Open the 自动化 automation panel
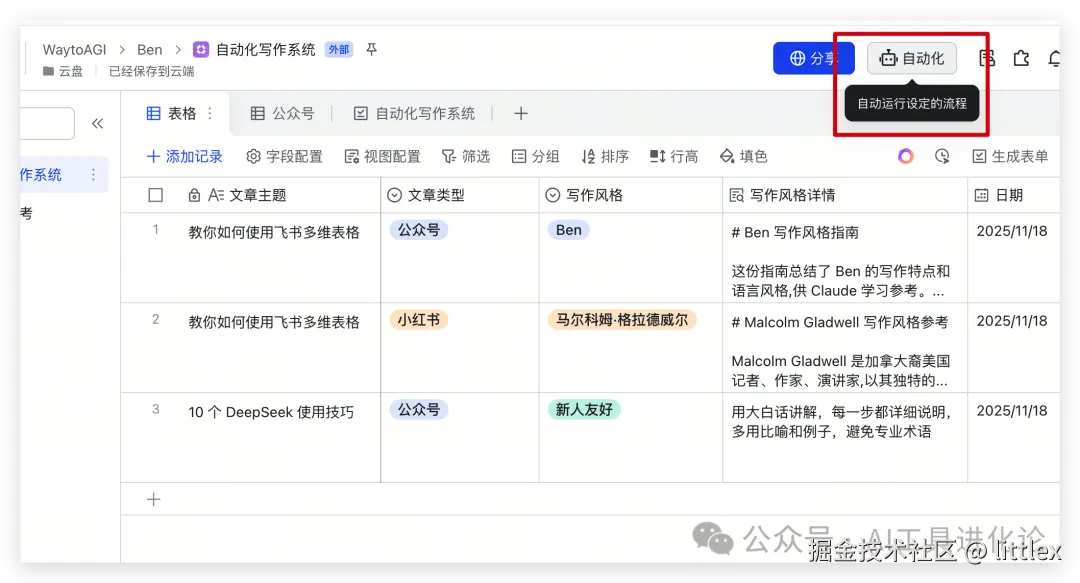 pyautogui.click(x=911, y=58)
